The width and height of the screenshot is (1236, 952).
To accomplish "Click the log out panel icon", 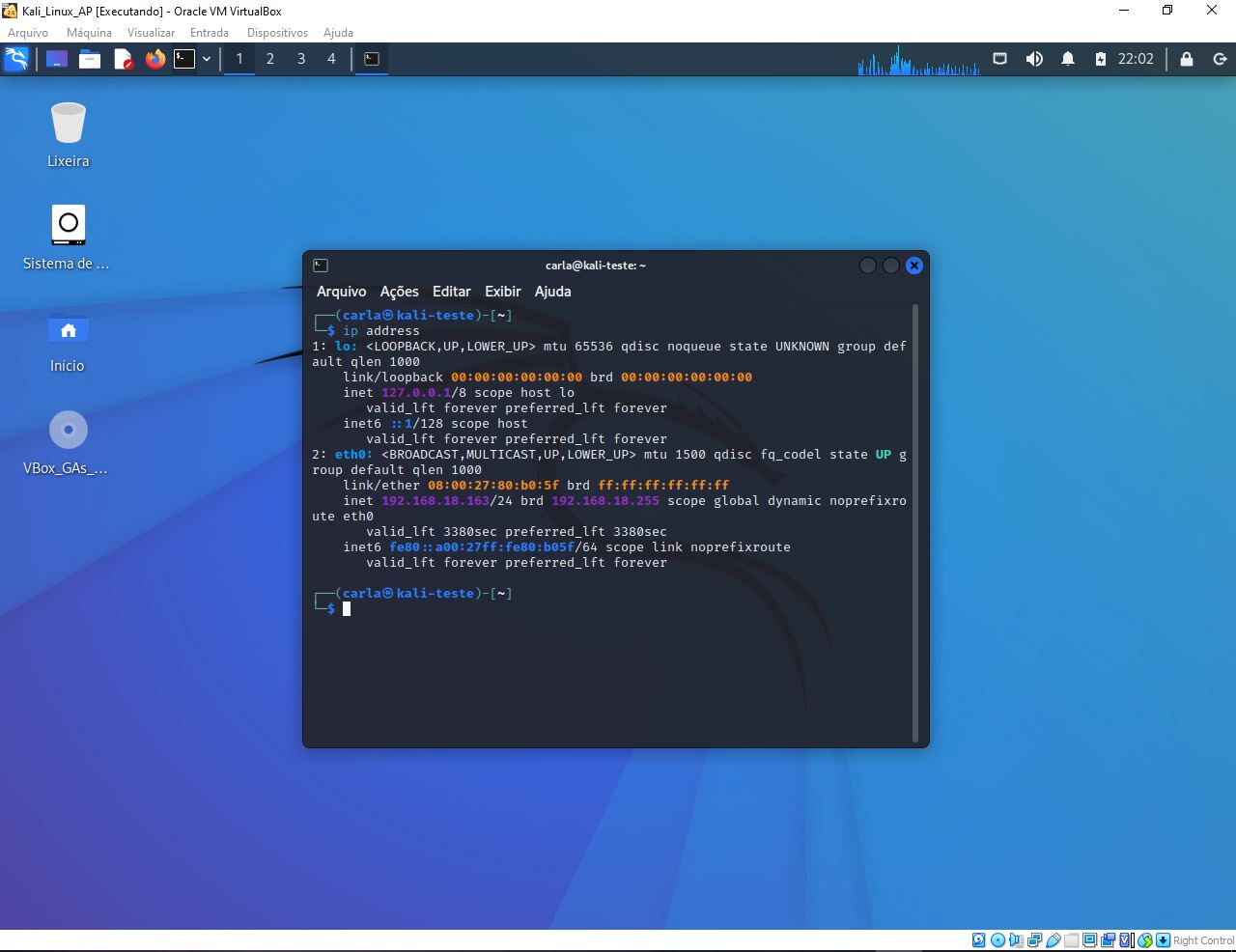I will (1221, 59).
